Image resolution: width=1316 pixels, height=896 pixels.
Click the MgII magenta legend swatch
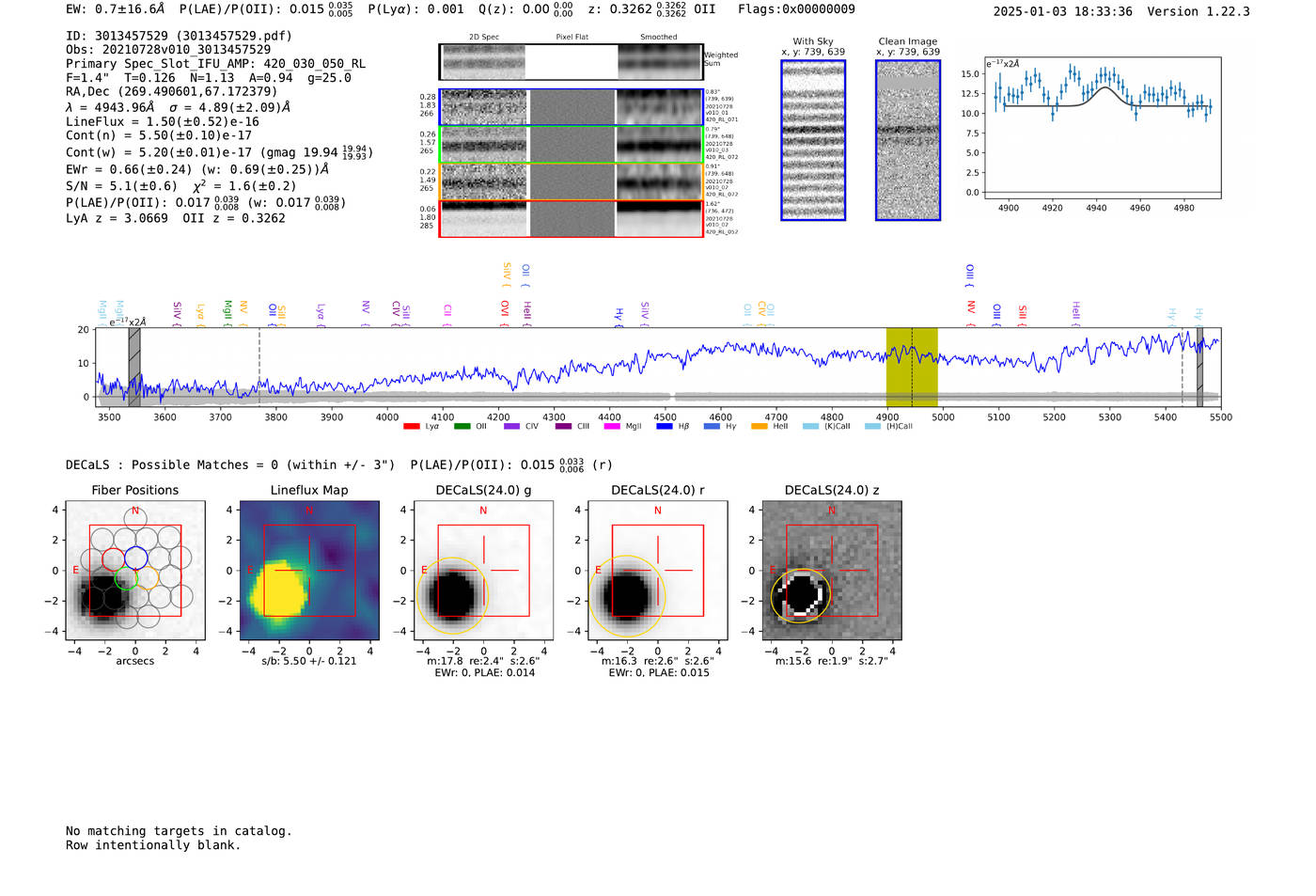coord(612,427)
